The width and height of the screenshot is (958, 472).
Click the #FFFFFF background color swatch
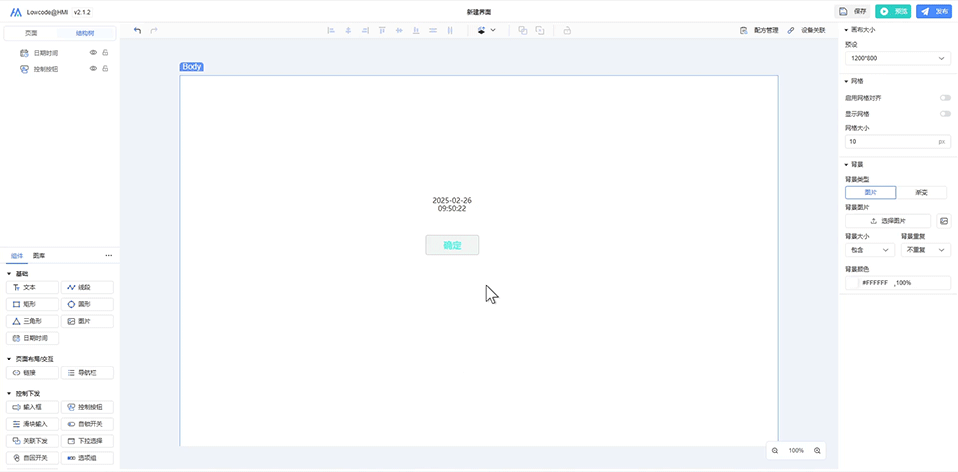853,283
